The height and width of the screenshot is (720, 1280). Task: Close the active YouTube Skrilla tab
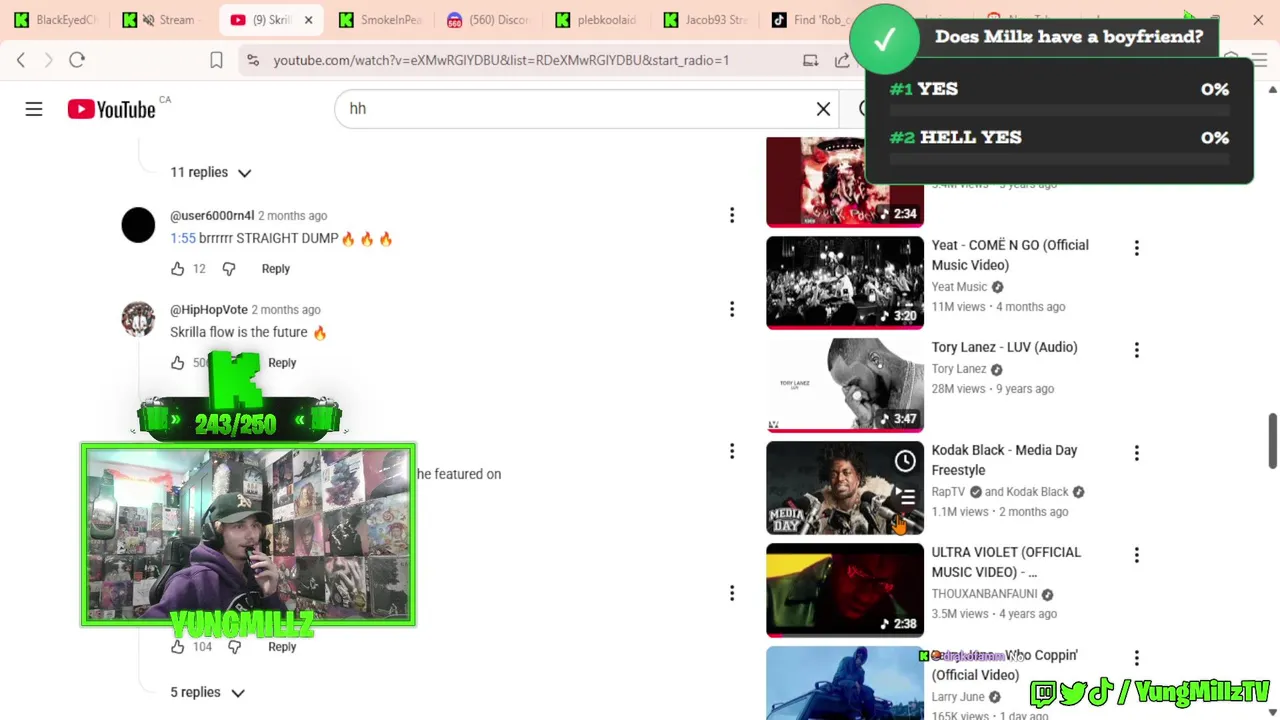[x=308, y=19]
